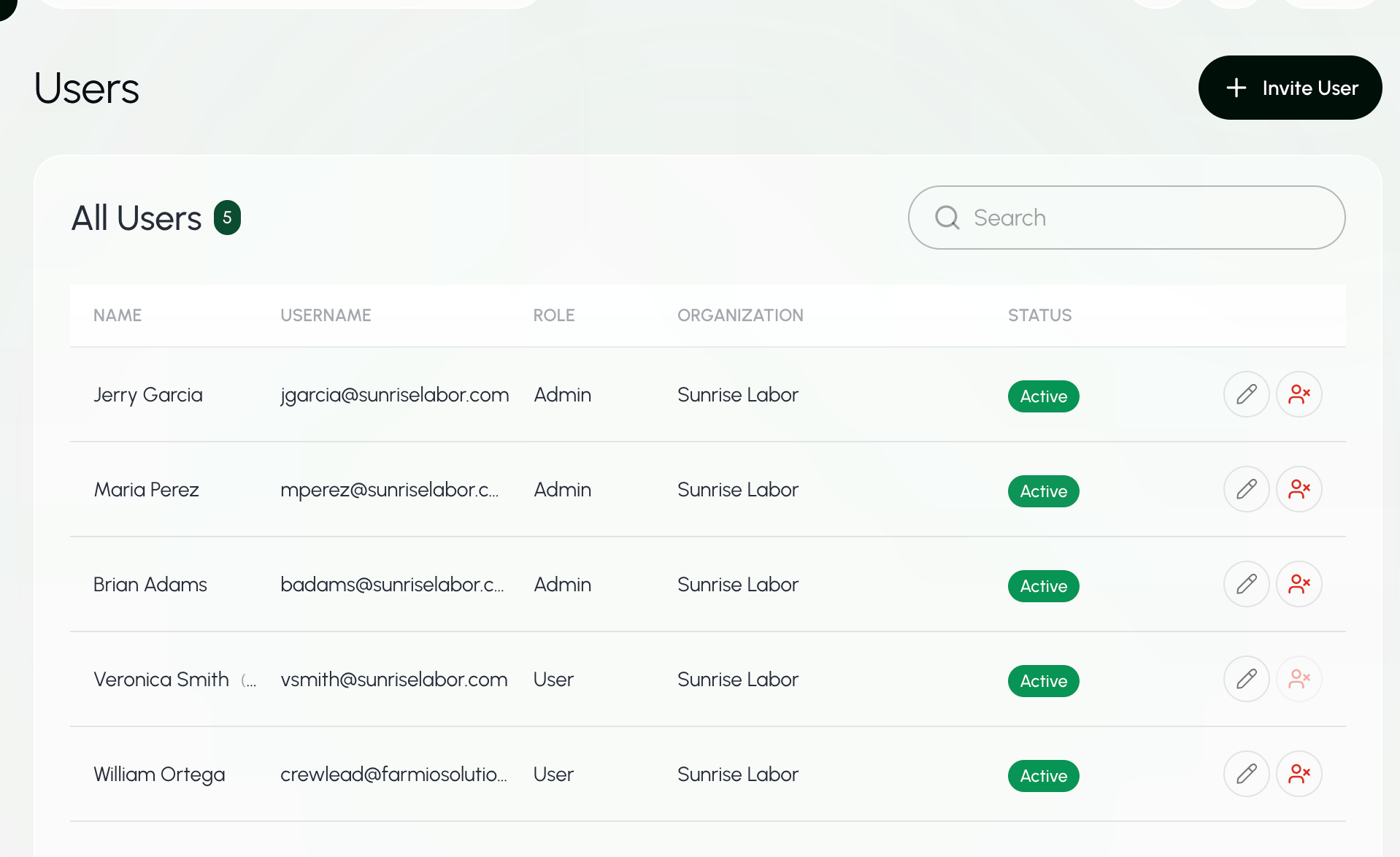This screenshot has width=1400, height=857.
Task: Select the Jerry Garcia name cell
Action: click(148, 395)
